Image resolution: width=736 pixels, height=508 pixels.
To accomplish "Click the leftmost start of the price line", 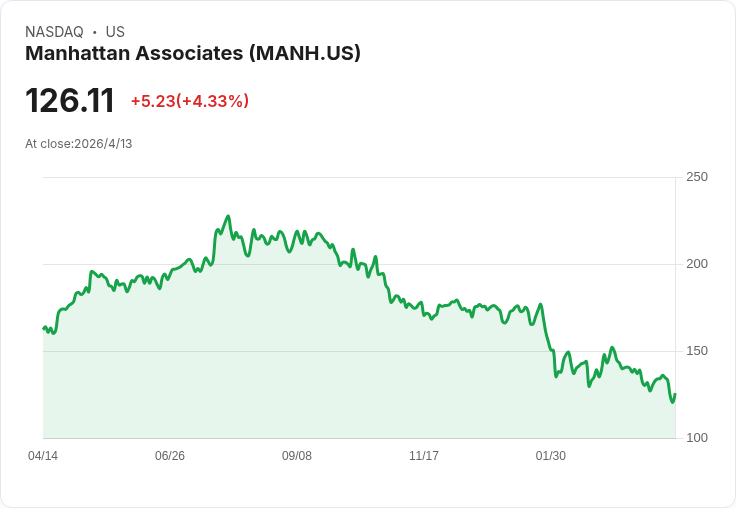I will click(x=43, y=328).
